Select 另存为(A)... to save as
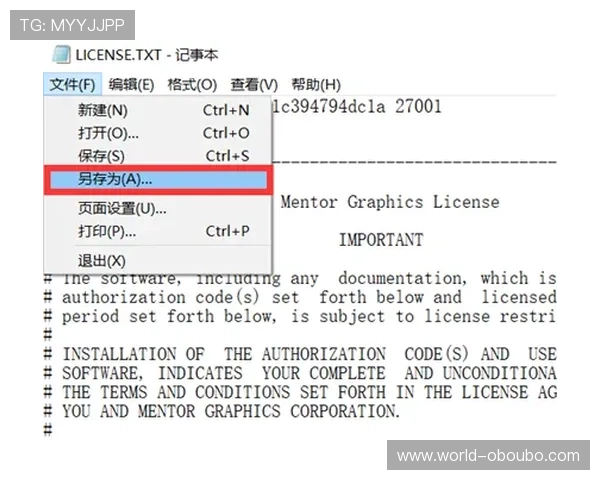The height and width of the screenshot is (480, 600). pos(158,180)
